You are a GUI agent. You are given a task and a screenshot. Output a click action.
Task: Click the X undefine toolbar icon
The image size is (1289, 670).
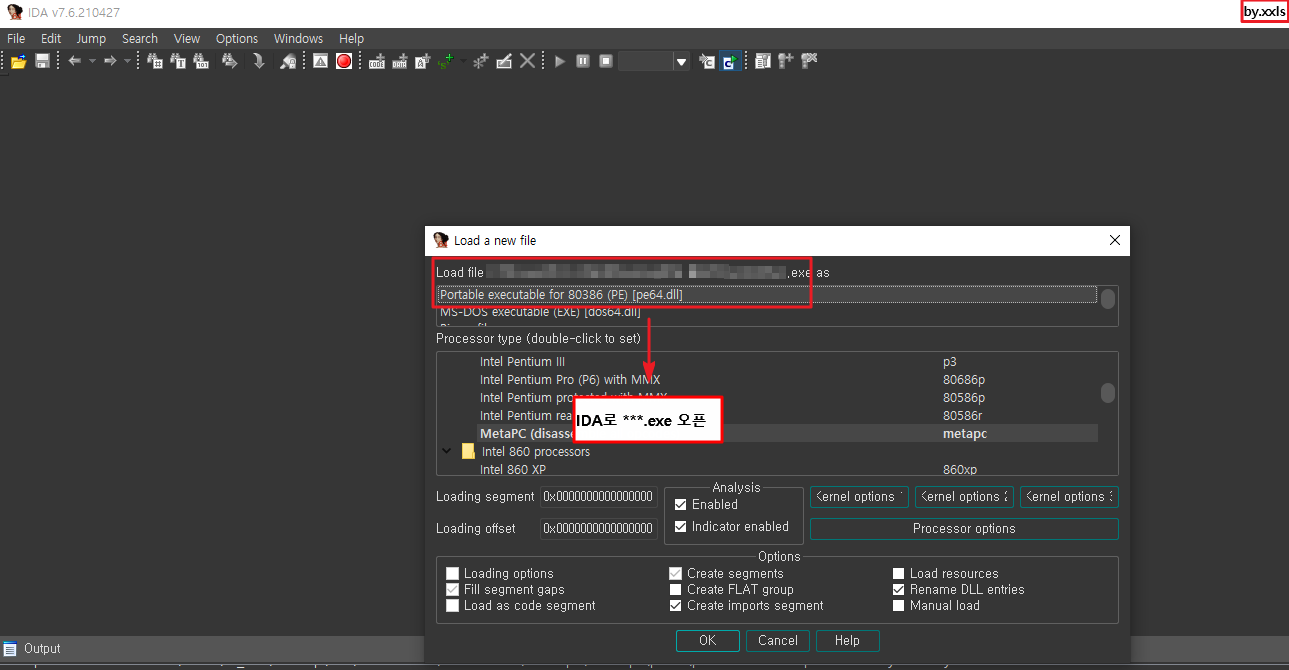coord(527,61)
